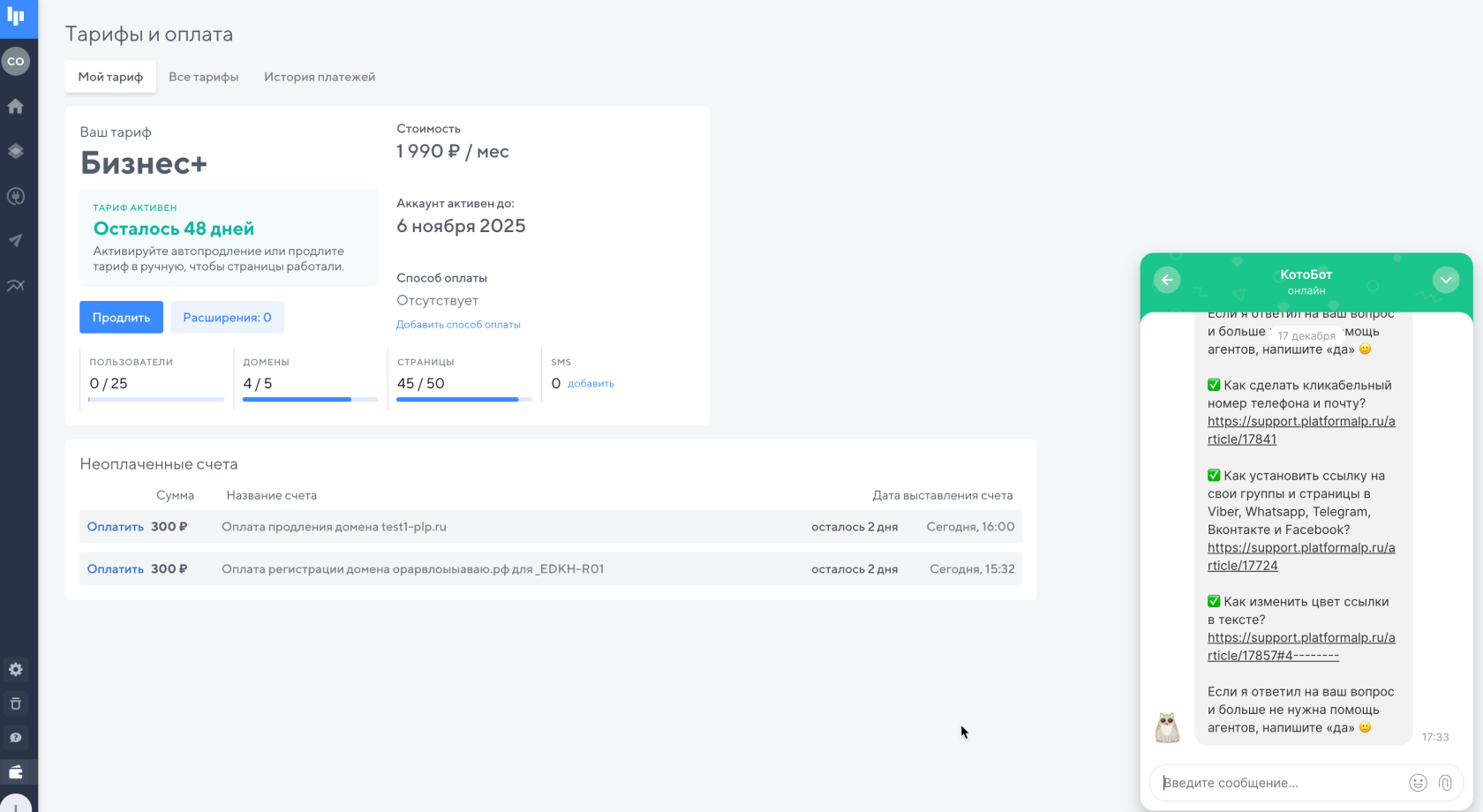This screenshot has height=812, width=1483.
Task: Switch to Все тарифы tab
Action: pyautogui.click(x=204, y=77)
